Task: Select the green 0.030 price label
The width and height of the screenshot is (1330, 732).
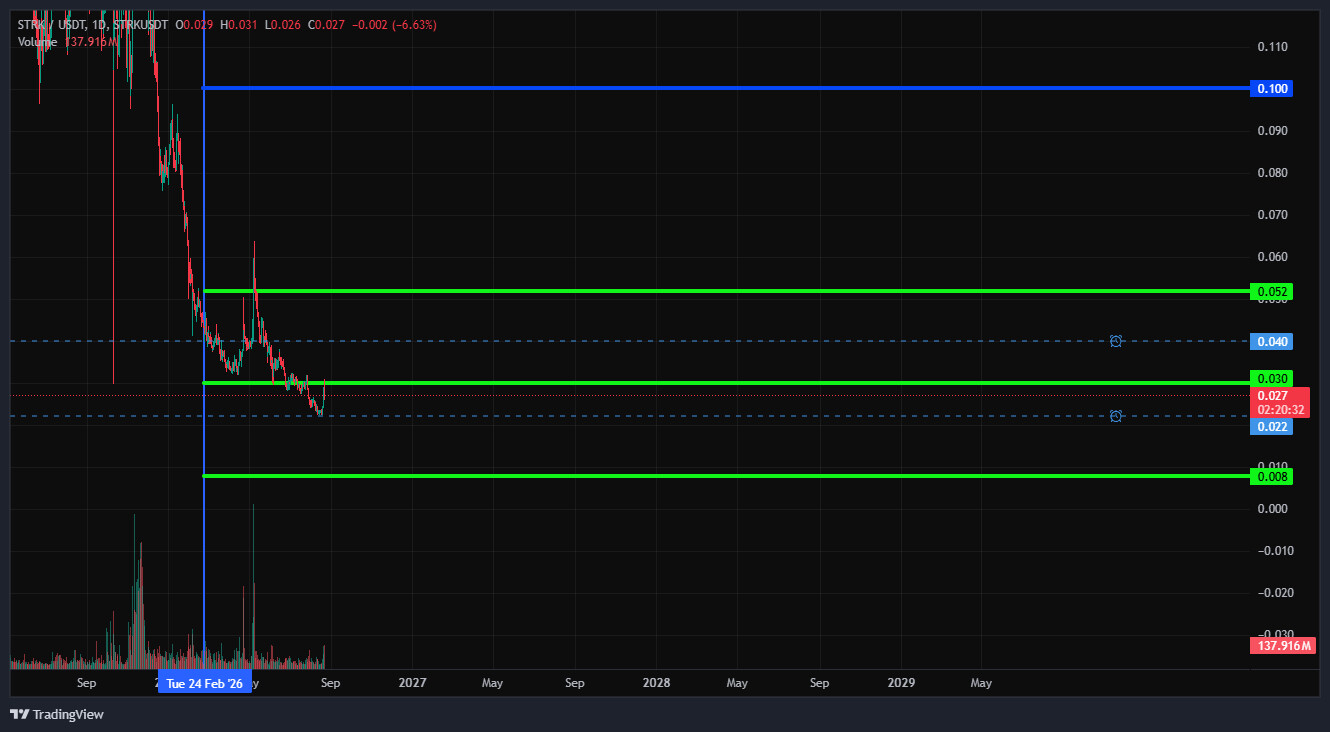Action: pyautogui.click(x=1272, y=378)
